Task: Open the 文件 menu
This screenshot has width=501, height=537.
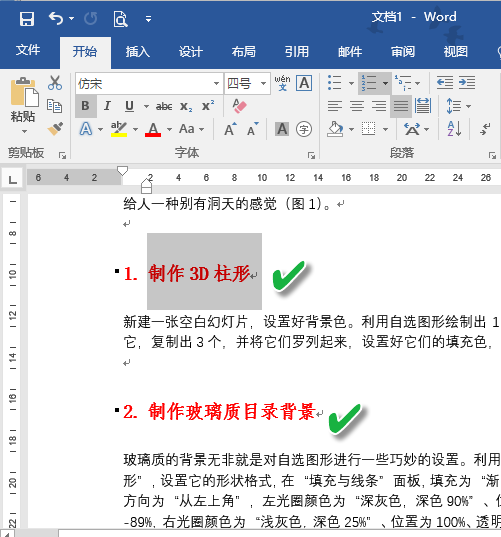Action: (28, 51)
